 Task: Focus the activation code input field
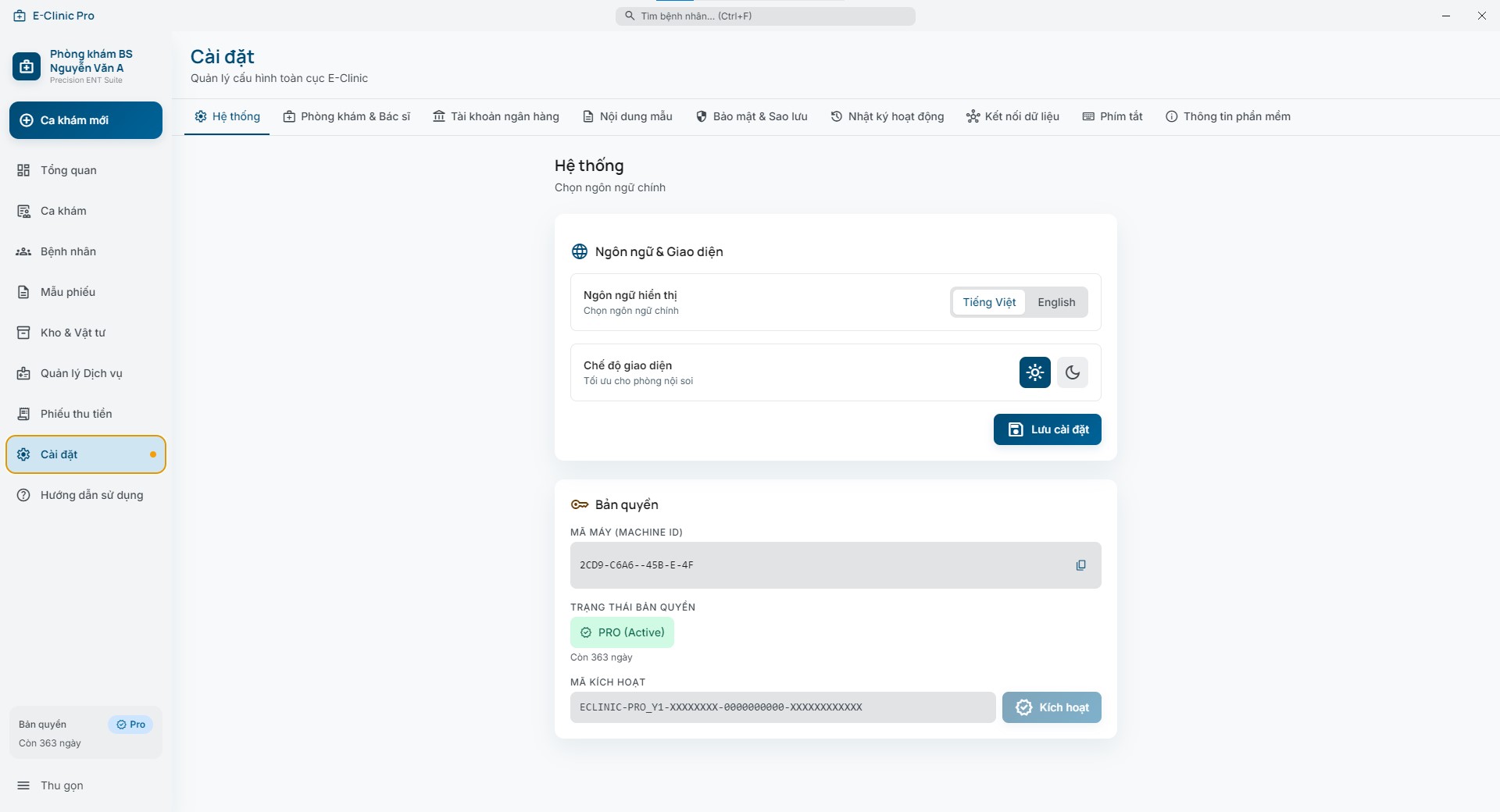click(x=783, y=707)
